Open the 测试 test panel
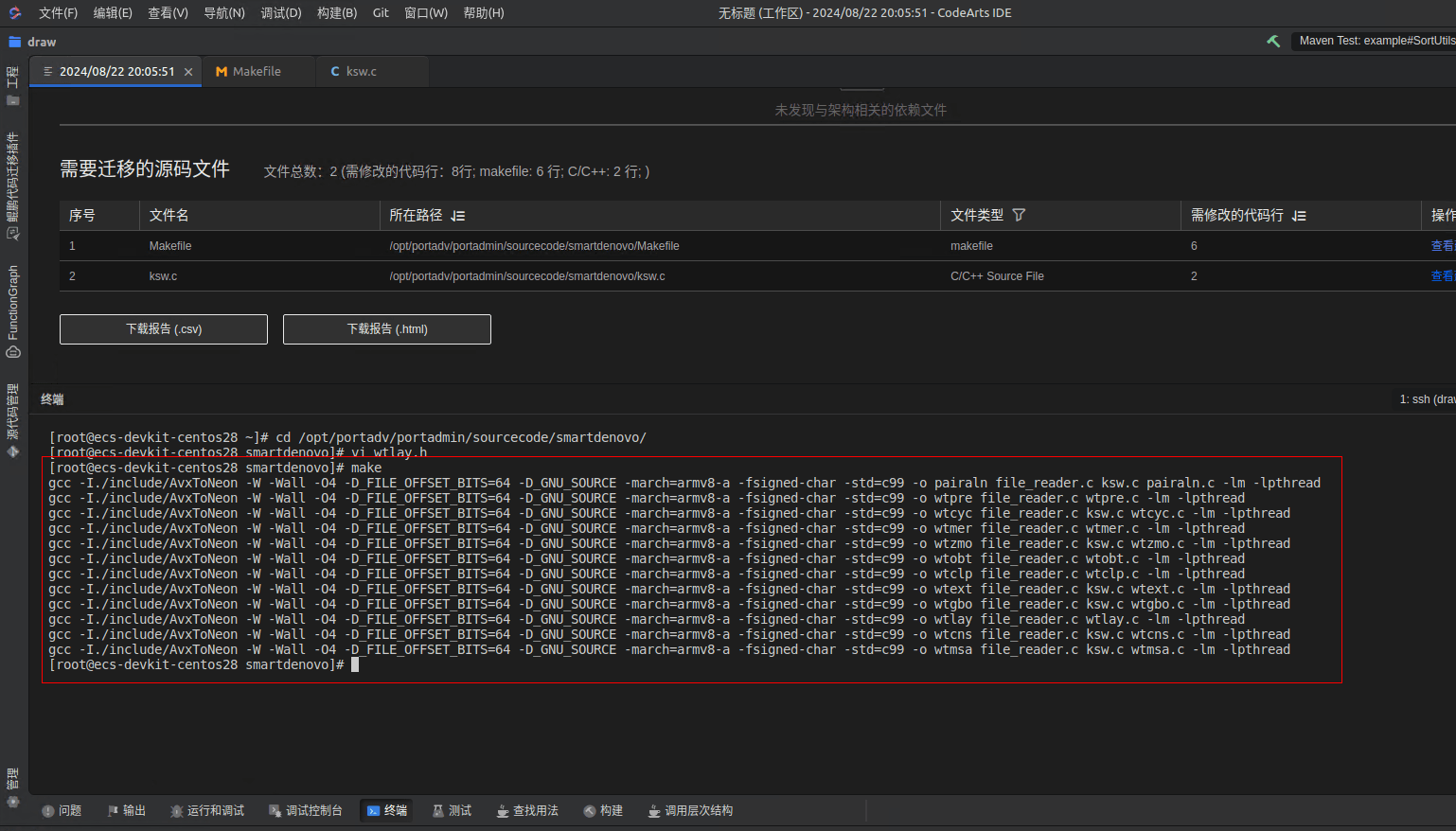This screenshot has width=1456, height=831. pyautogui.click(x=452, y=810)
